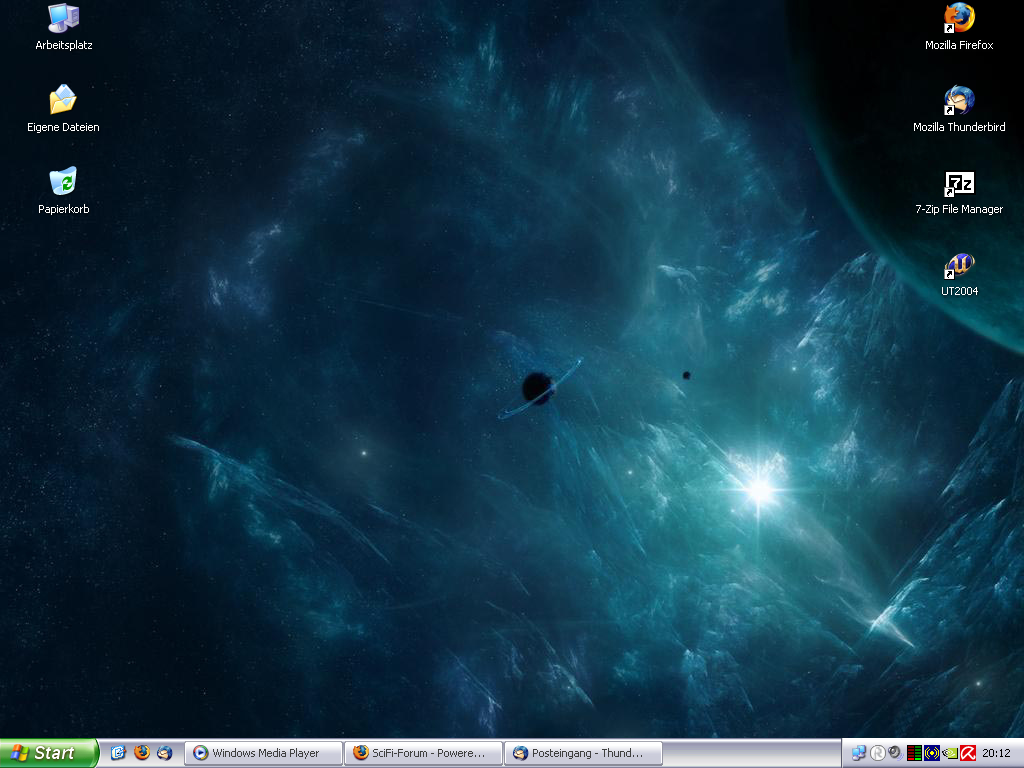This screenshot has height=768, width=1024.
Task: Switch to the SciFi-Forum Firefox window
Action: [x=422, y=753]
